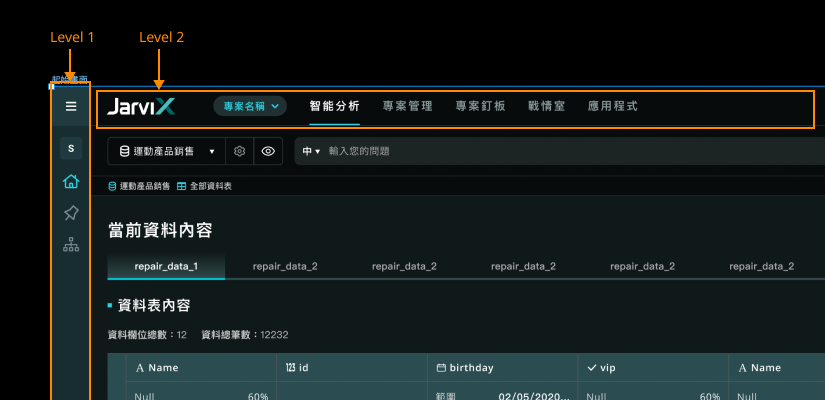Screen dimensions: 825x400
Task: Open the 運動產品銷售 dataset dropdown
Action: click(167, 152)
